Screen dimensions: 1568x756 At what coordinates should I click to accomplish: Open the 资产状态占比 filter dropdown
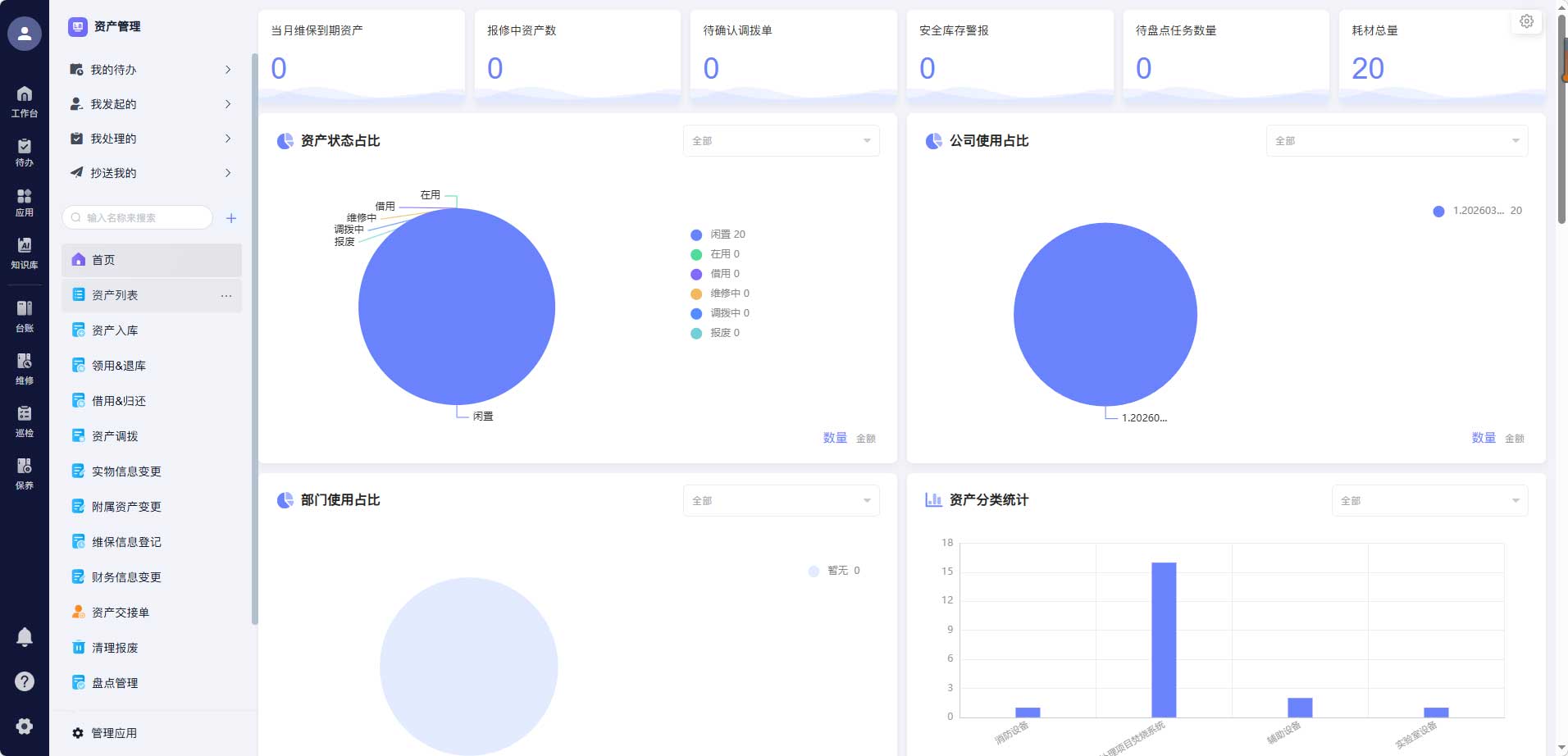[781, 141]
